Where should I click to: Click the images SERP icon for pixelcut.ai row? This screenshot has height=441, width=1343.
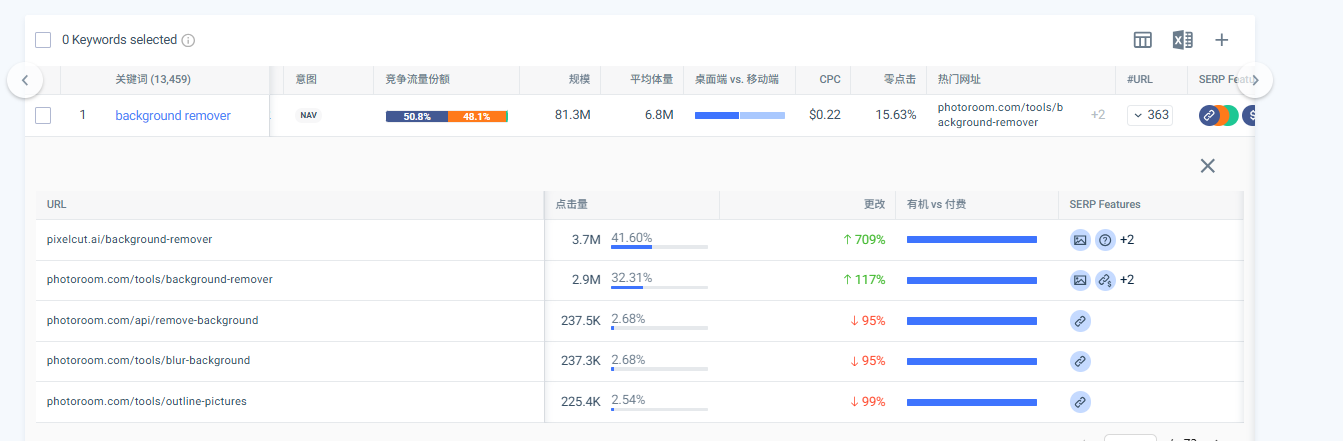[x=1080, y=240]
